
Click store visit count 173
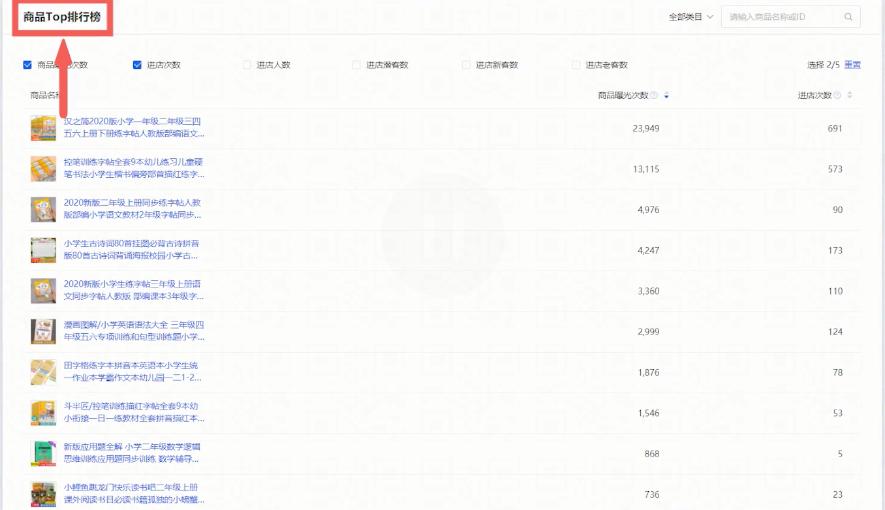[835, 250]
